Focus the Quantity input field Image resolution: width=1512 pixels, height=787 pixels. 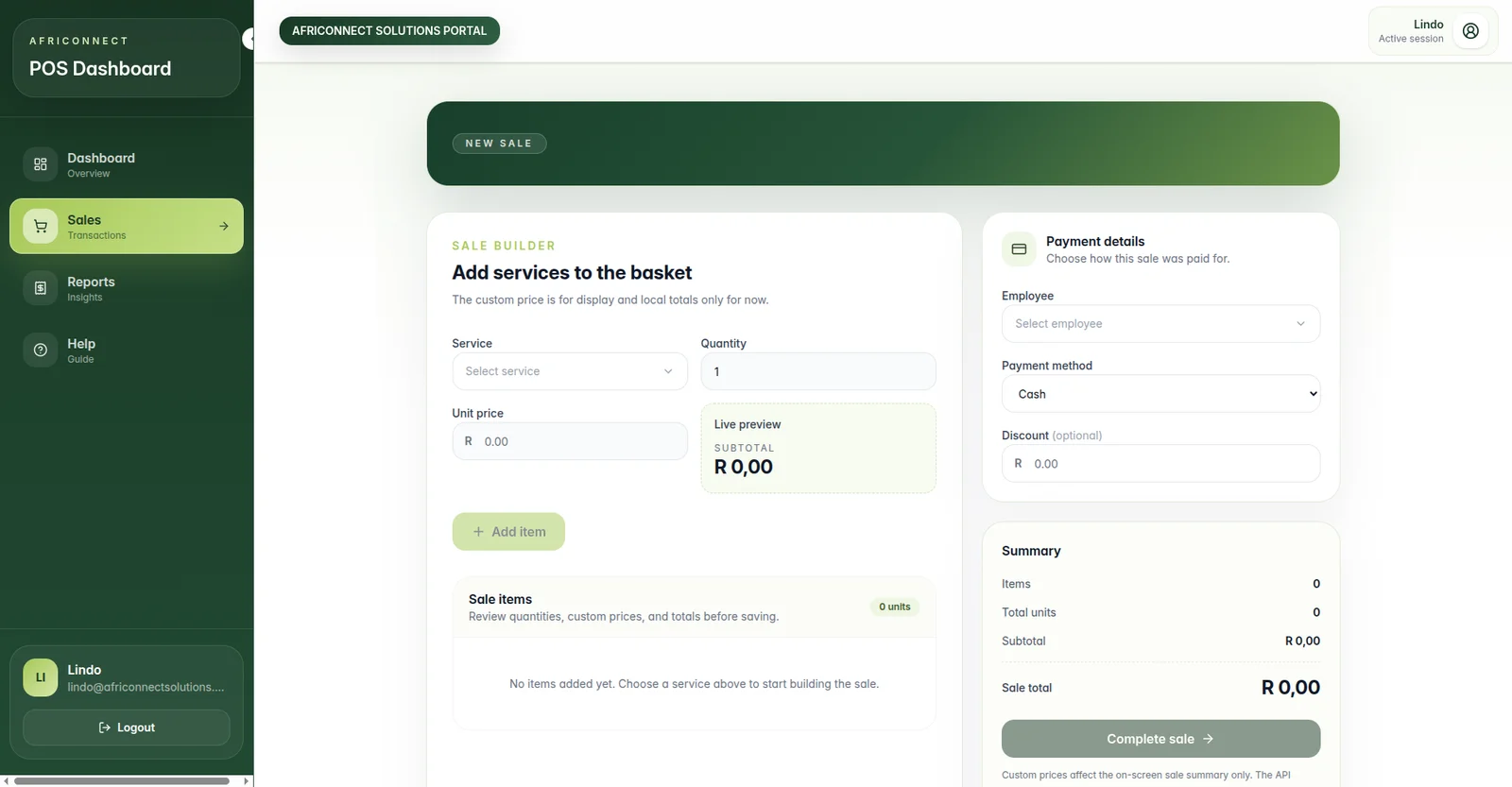click(x=818, y=371)
